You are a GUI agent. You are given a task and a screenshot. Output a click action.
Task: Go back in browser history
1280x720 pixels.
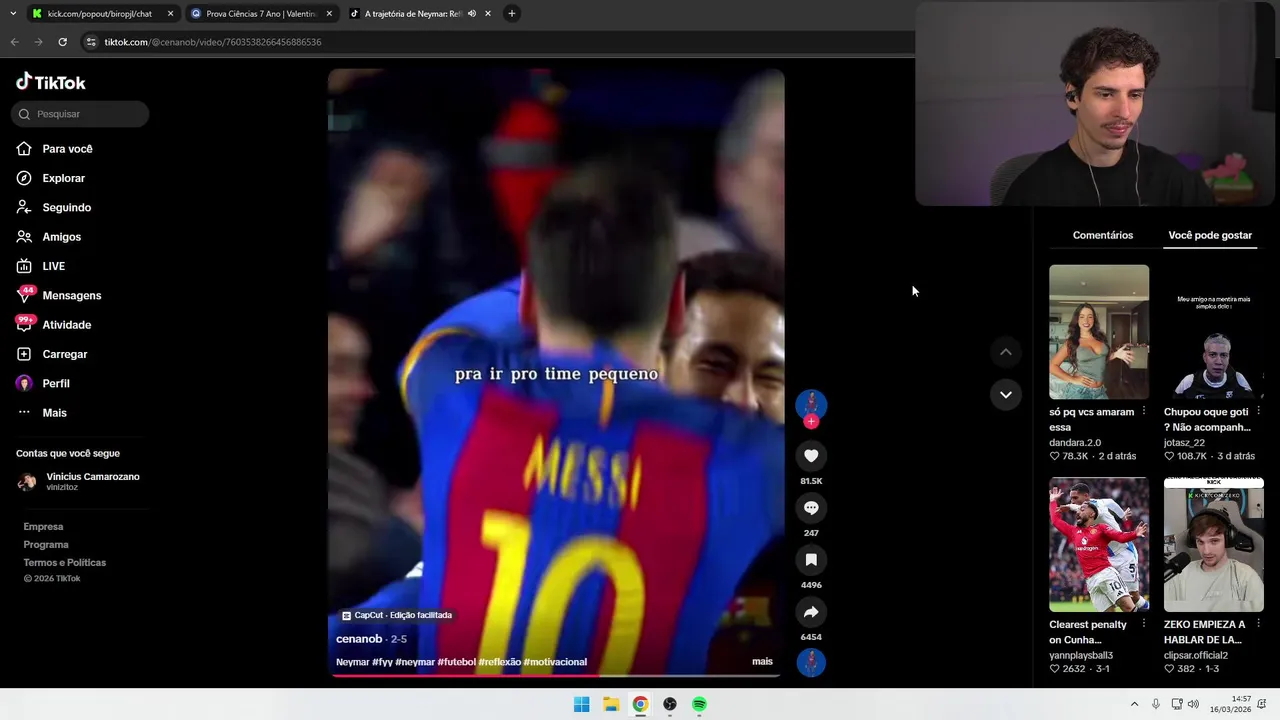tap(14, 42)
